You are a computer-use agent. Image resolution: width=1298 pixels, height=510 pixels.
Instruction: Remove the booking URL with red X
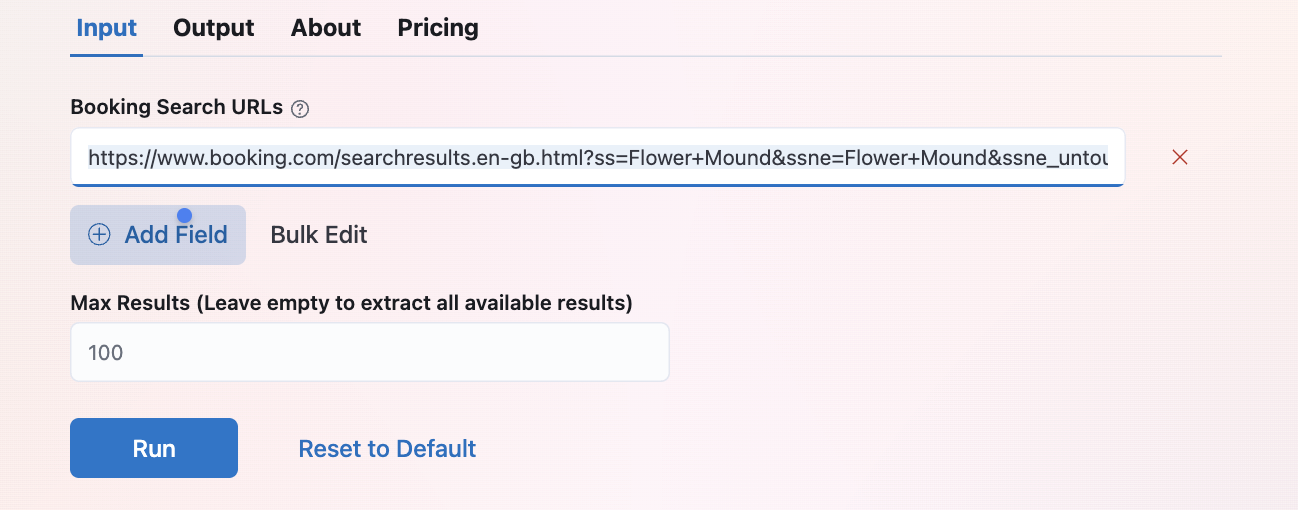[x=1180, y=157]
